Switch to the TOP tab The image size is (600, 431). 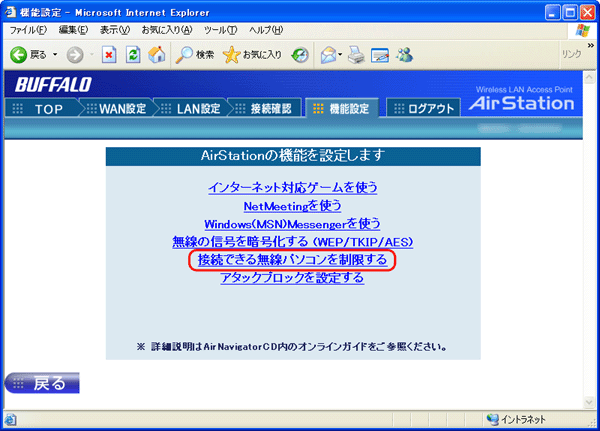[42, 109]
